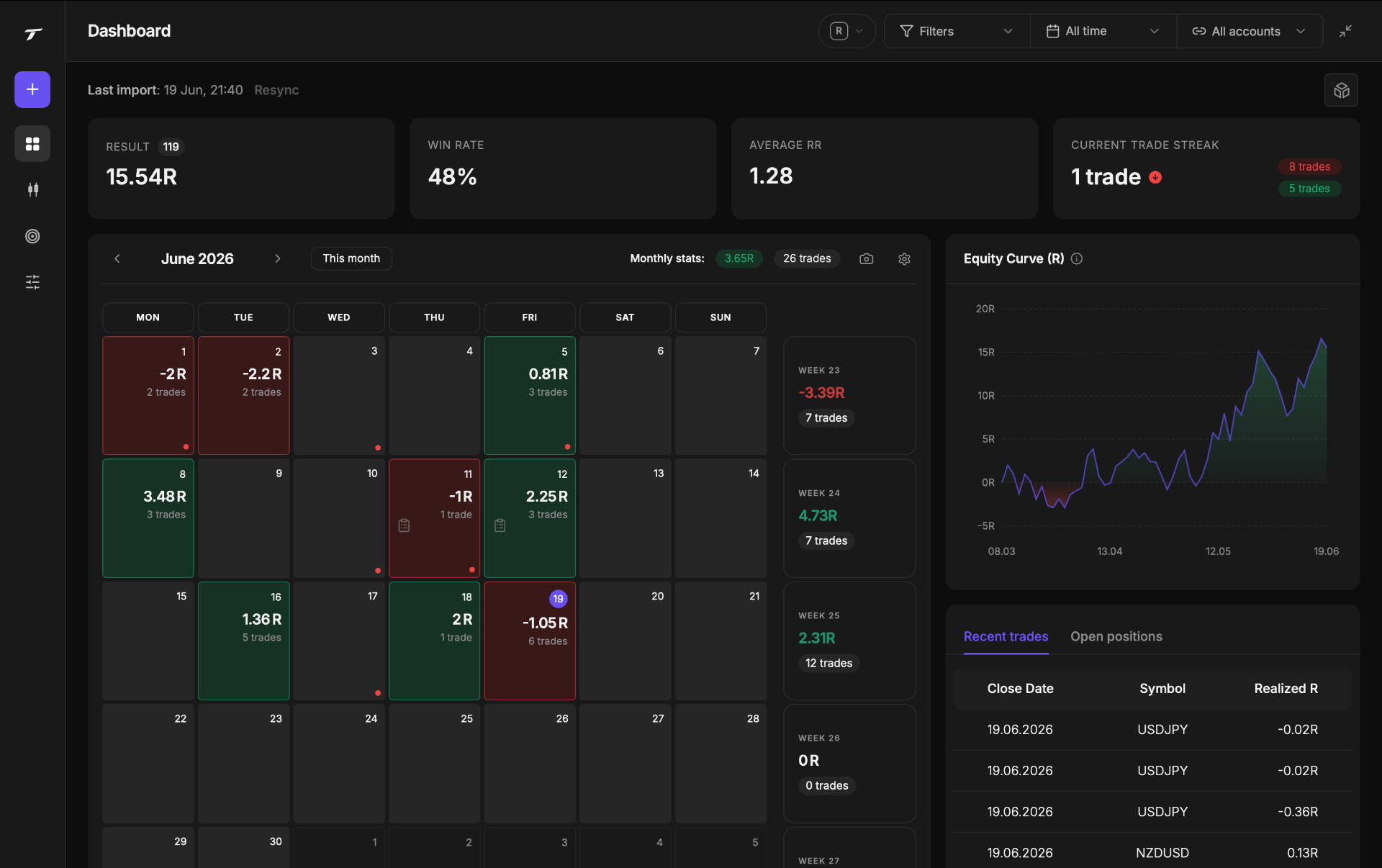Screen dimensions: 1382x868
Task: Click the June 10 day cell
Action: coord(339,518)
